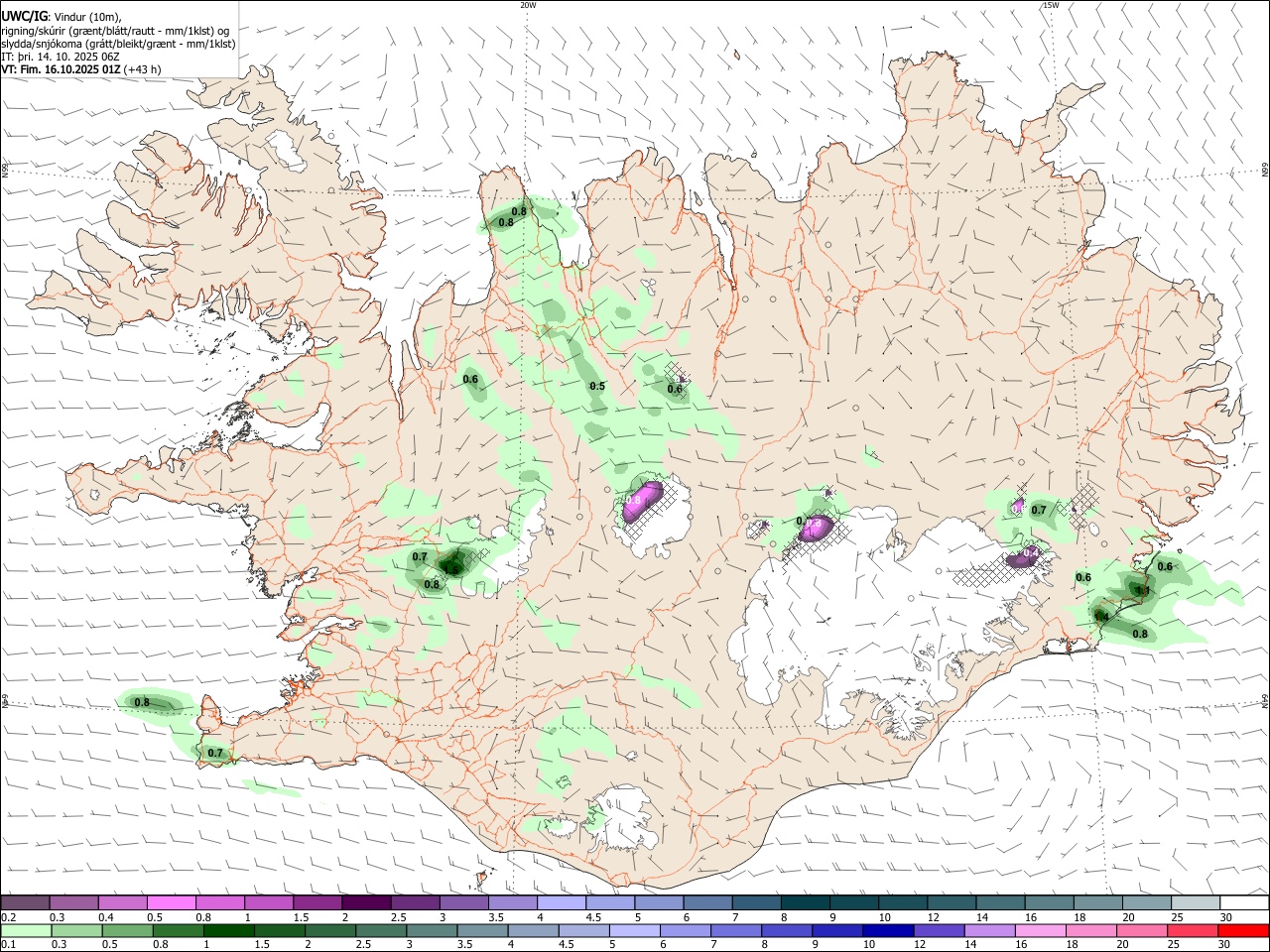Image resolution: width=1270 pixels, height=952 pixels.
Task: Click the 66N latitude label on right edge
Action: (x=1264, y=171)
